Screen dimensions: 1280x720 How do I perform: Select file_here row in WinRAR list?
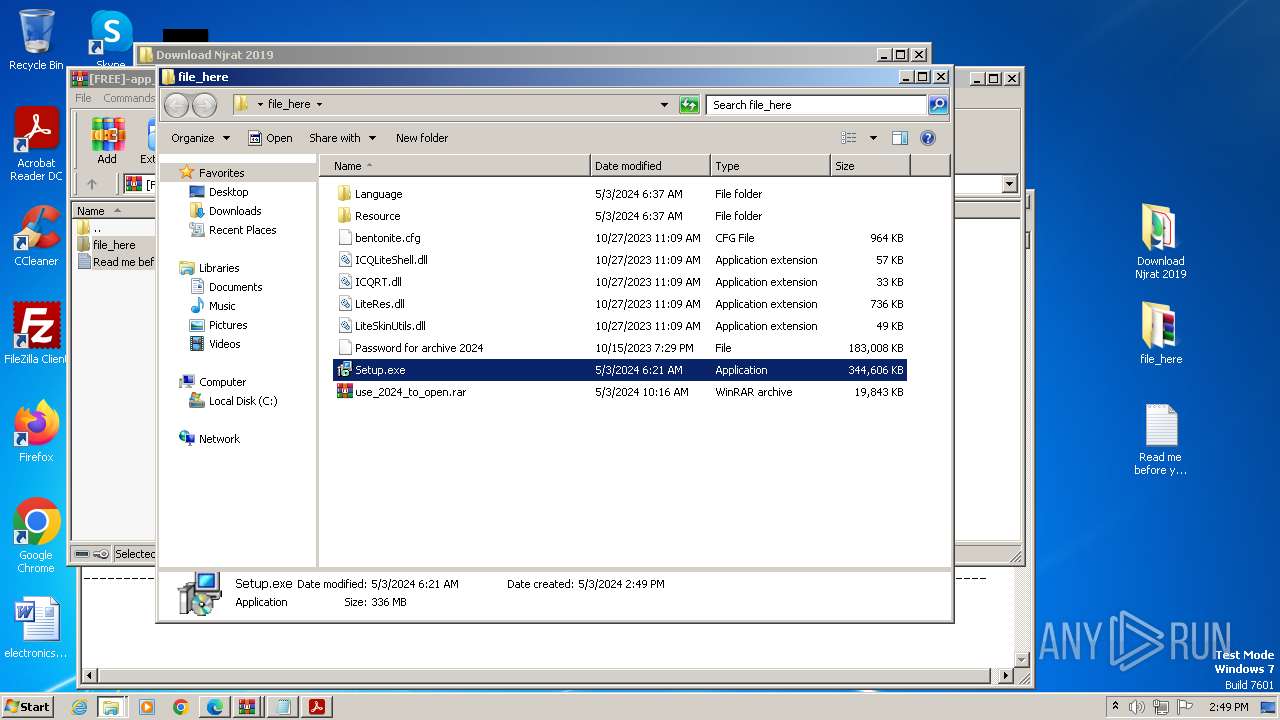[x=114, y=245]
